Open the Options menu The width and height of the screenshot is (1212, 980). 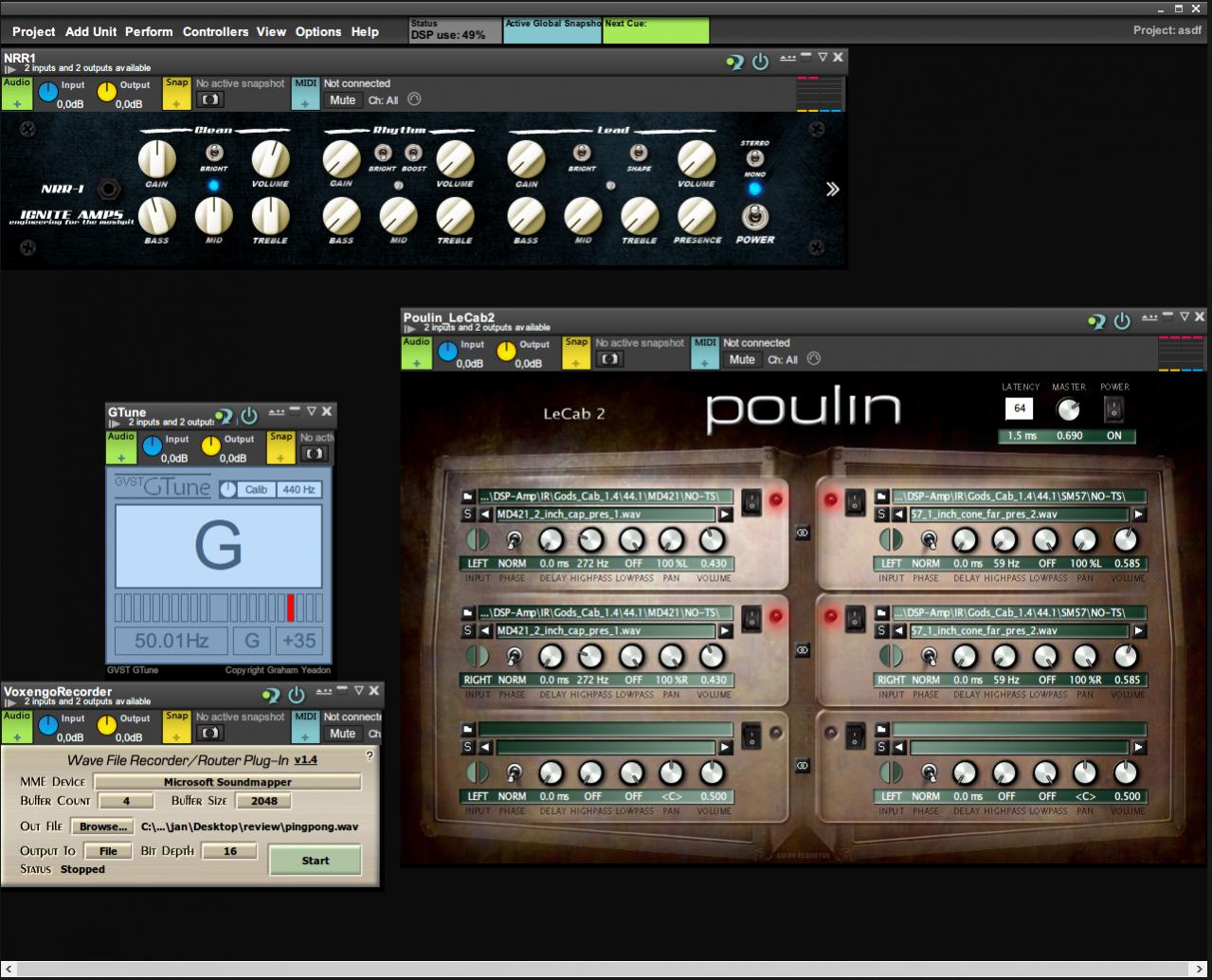coord(318,31)
